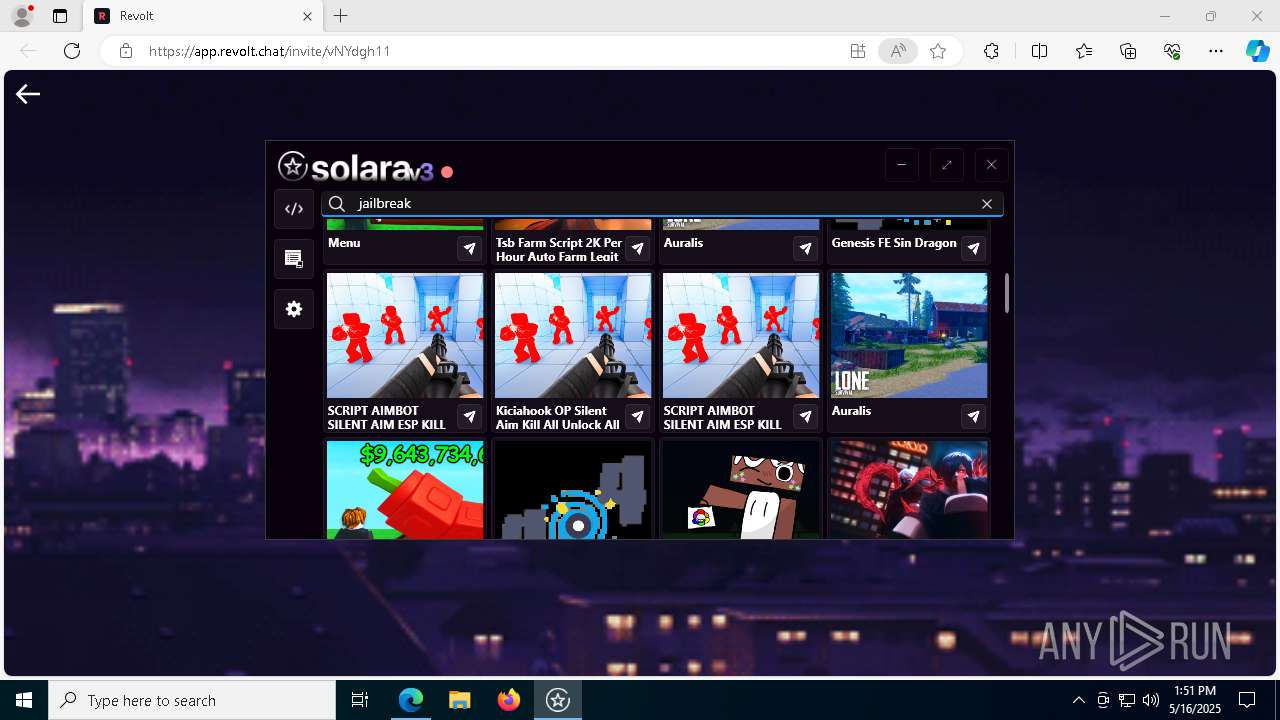
Task: Click the Solara script list scrollbar
Action: click(1006, 292)
